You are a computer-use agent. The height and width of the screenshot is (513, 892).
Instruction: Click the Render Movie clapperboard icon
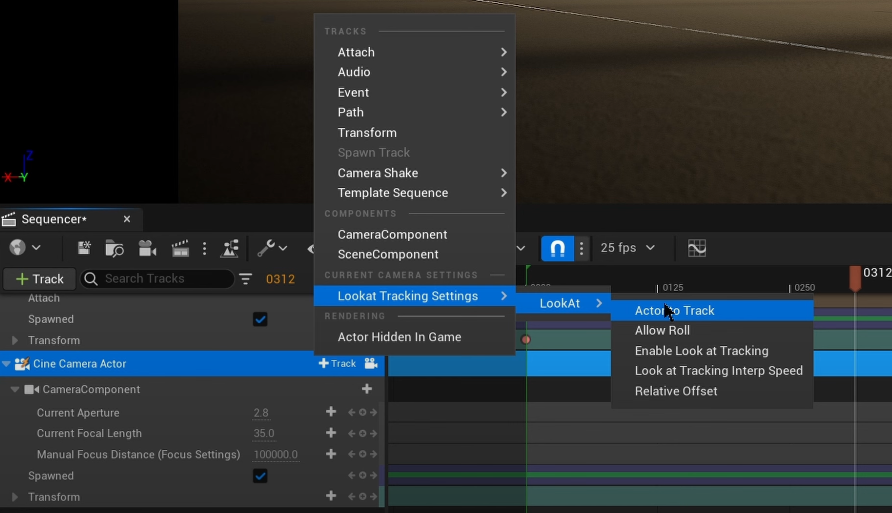coord(180,248)
